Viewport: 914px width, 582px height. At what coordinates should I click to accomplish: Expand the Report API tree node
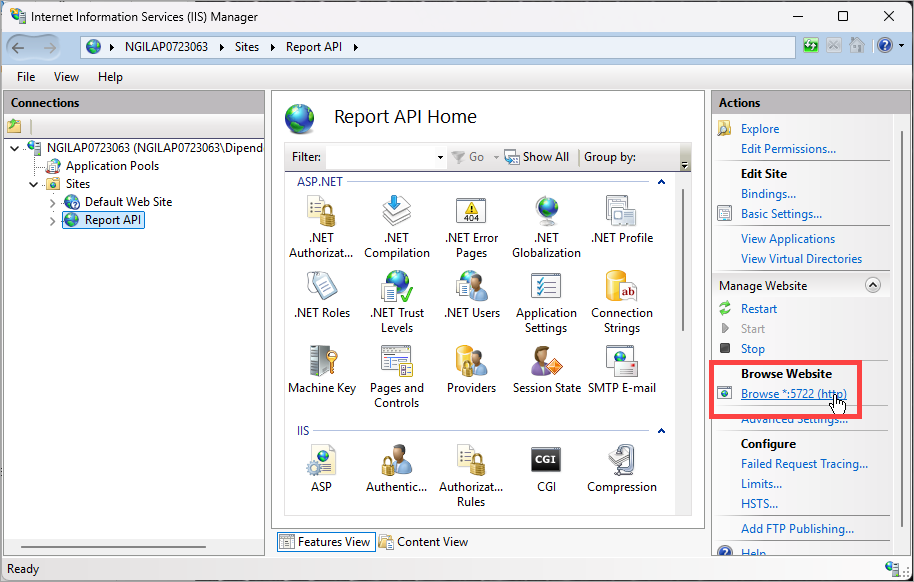click(52, 220)
